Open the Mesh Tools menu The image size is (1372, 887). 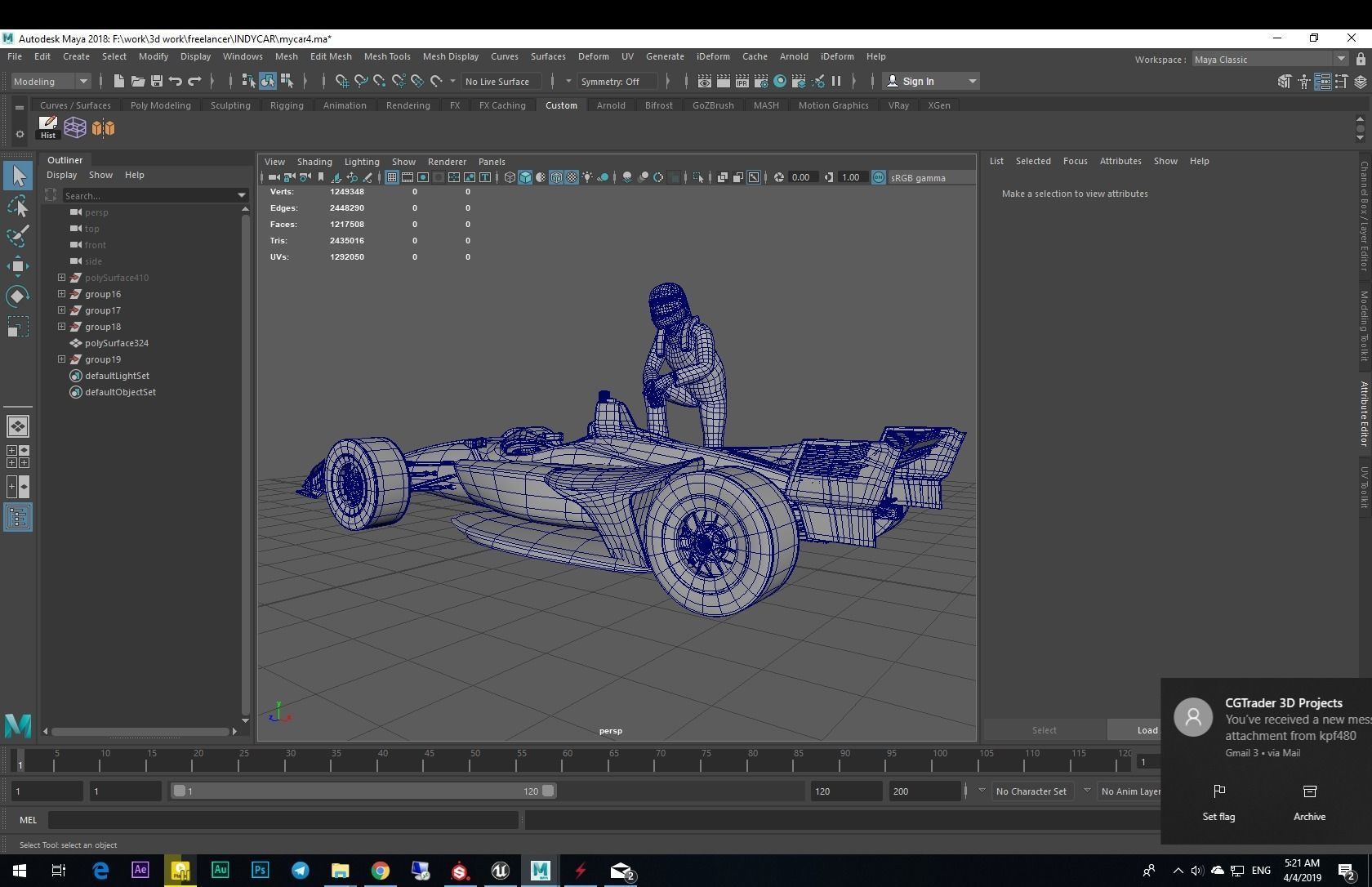pyautogui.click(x=387, y=56)
